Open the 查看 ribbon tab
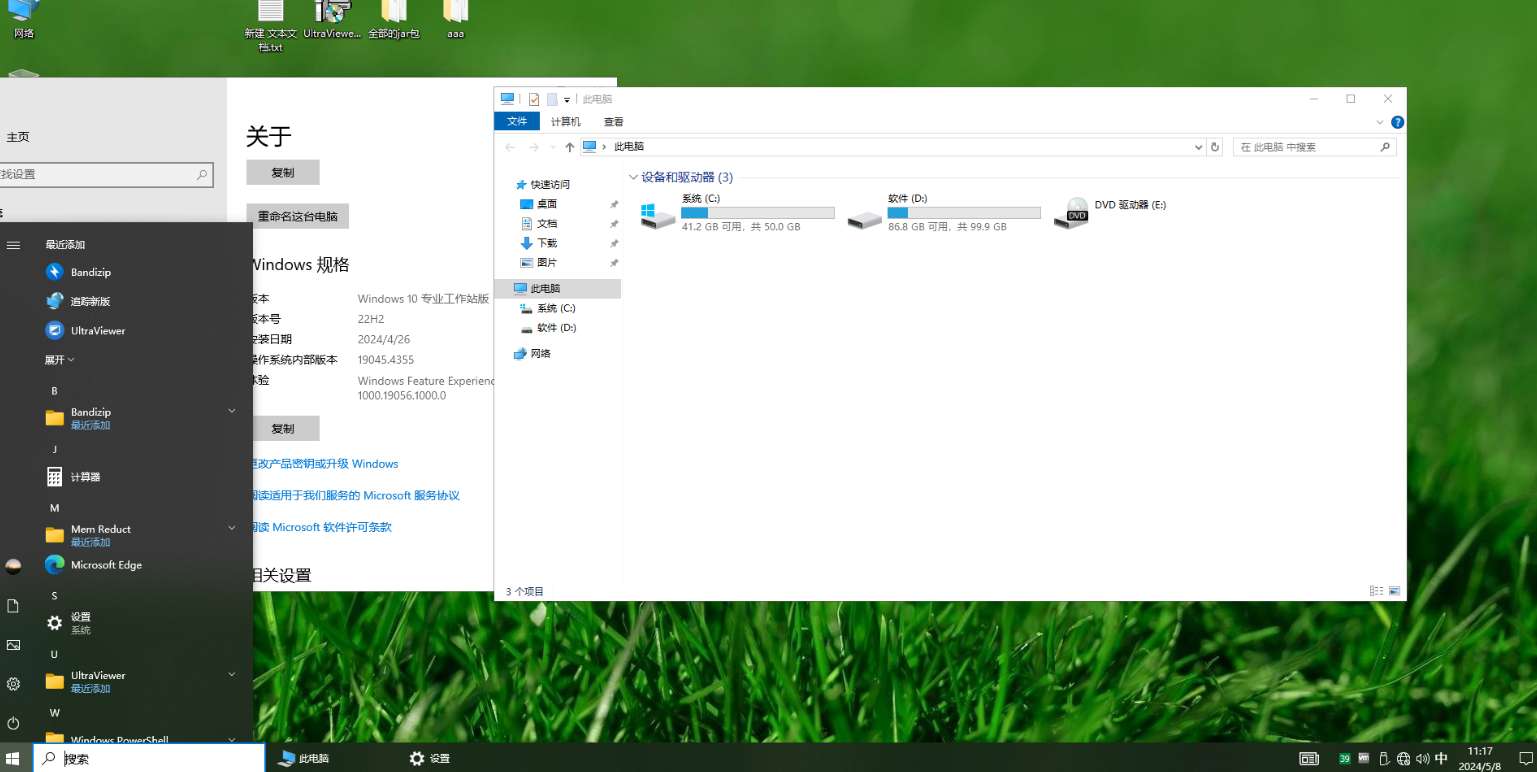The image size is (1537, 772). [613, 122]
